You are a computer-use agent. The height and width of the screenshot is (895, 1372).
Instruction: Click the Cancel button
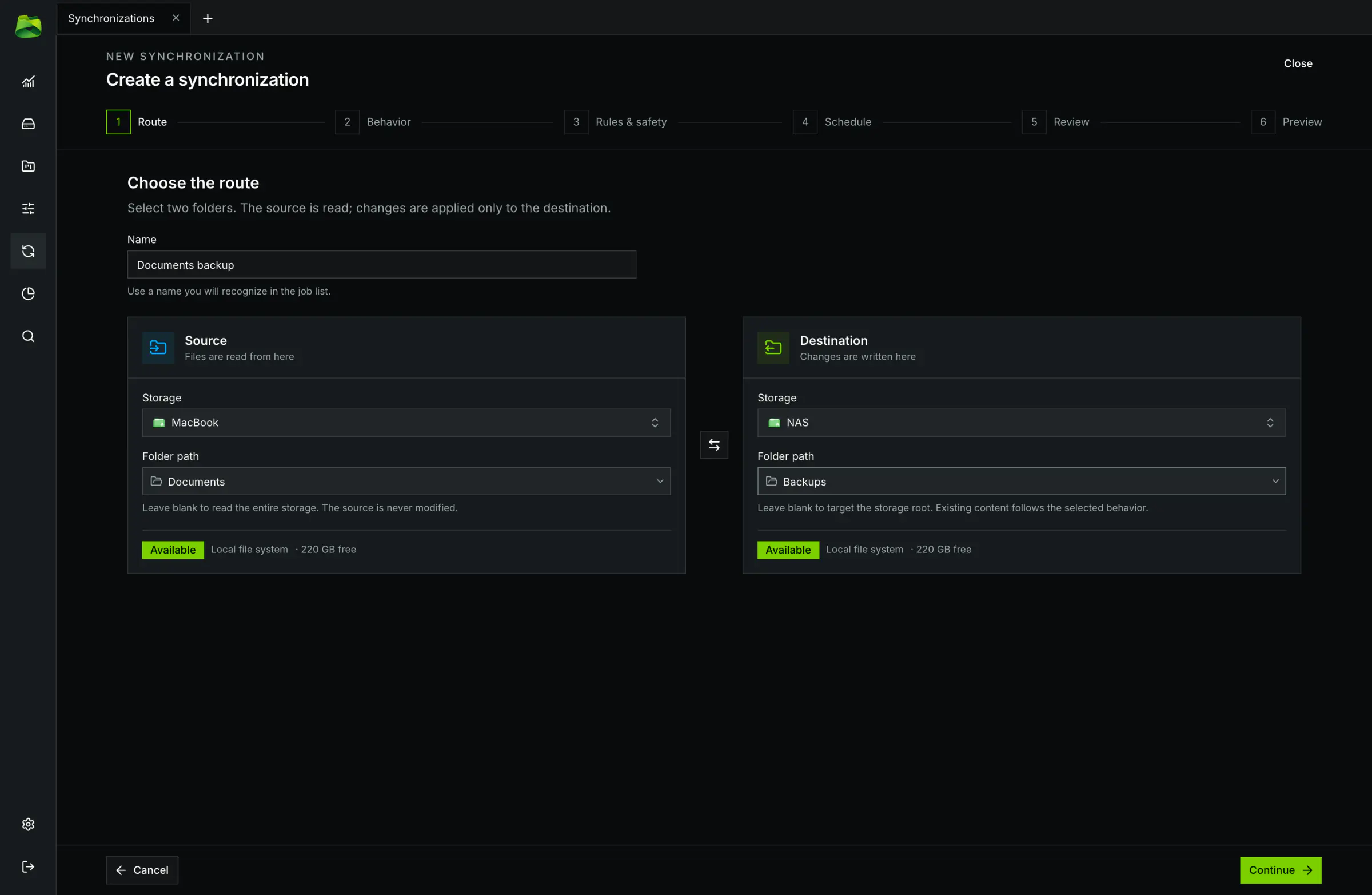point(142,870)
